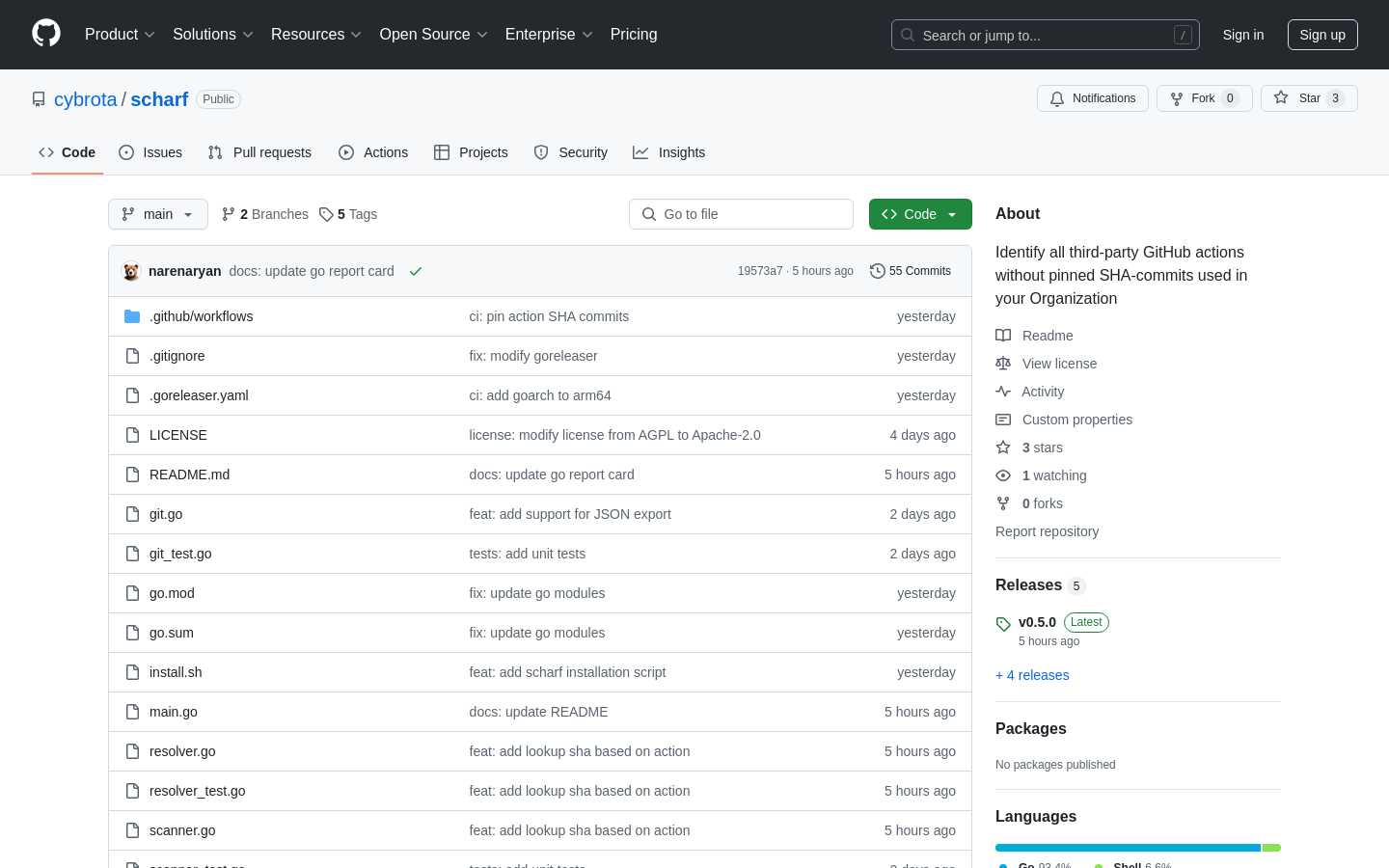The height and width of the screenshot is (868, 1389).
Task: Open the .gitignore file
Action: pos(177,356)
